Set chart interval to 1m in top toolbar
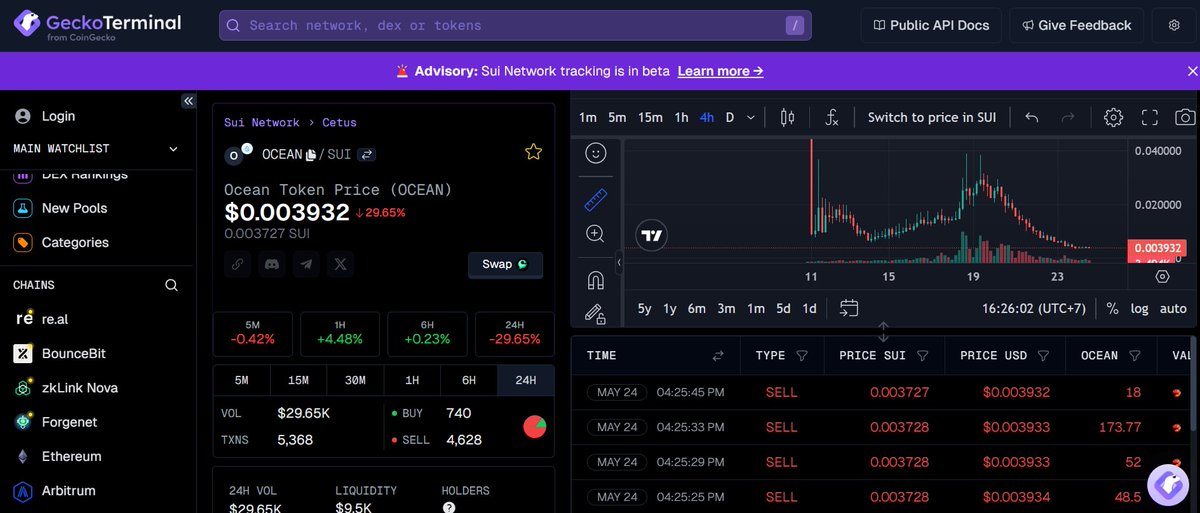Screen dimensions: 1200x513 (588, 117)
